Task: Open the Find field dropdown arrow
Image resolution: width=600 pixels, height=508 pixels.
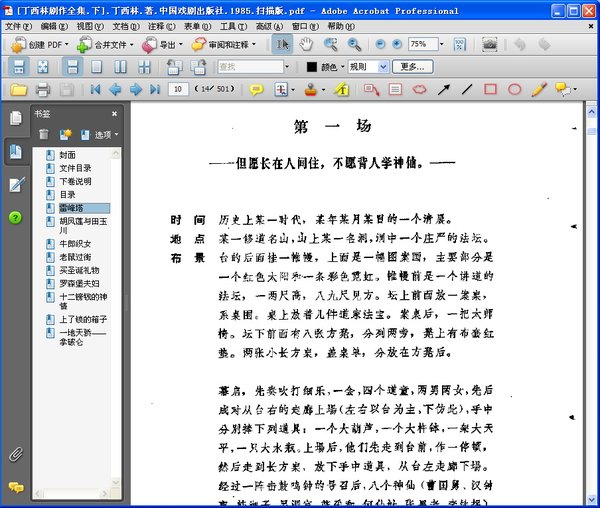Action: click(287, 67)
